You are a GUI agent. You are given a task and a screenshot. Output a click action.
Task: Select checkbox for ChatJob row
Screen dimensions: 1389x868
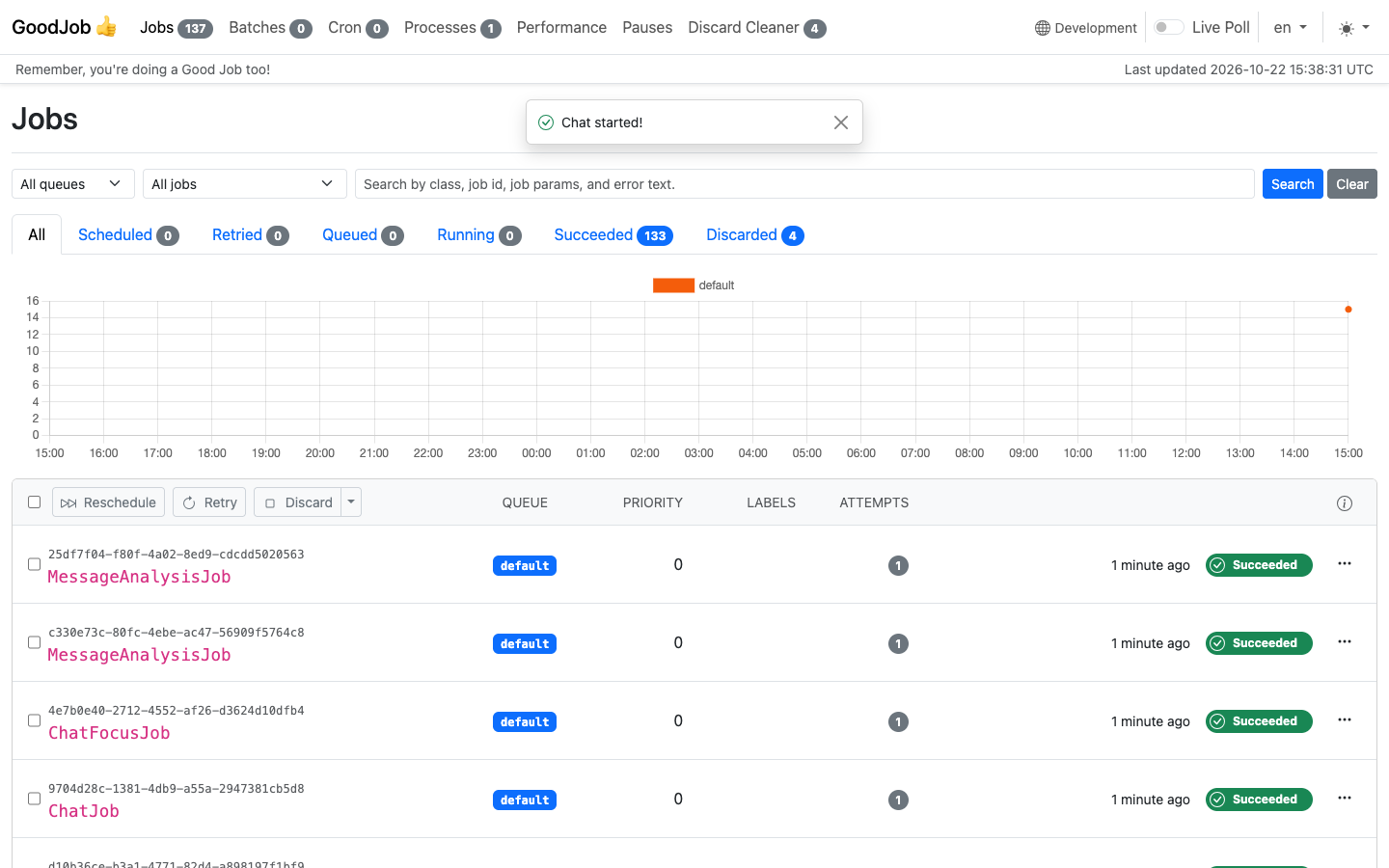tap(34, 799)
